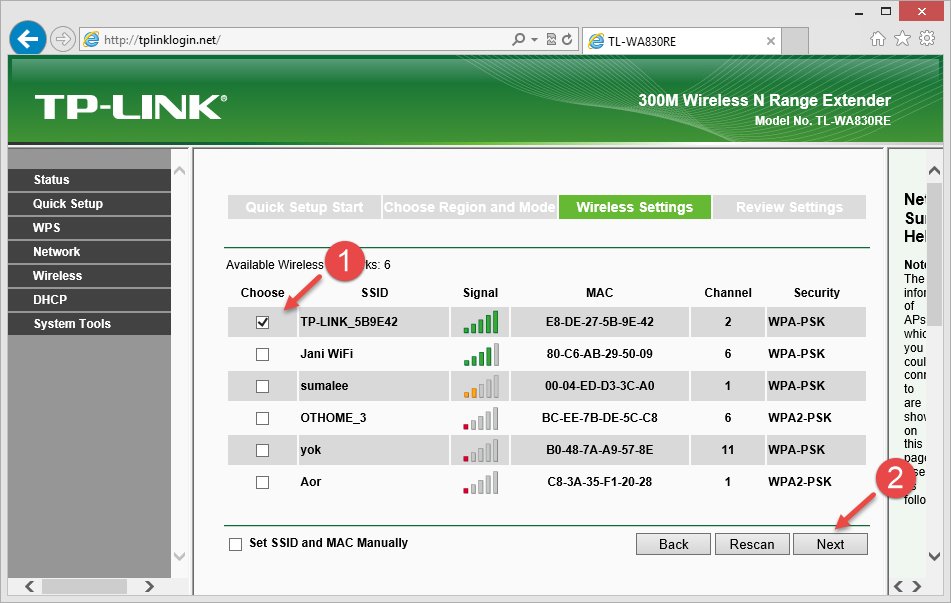Viewport: 951px width, 603px height.
Task: Click the MAC address BC-EE-7B-DE-5C-C8
Action: [x=599, y=418]
